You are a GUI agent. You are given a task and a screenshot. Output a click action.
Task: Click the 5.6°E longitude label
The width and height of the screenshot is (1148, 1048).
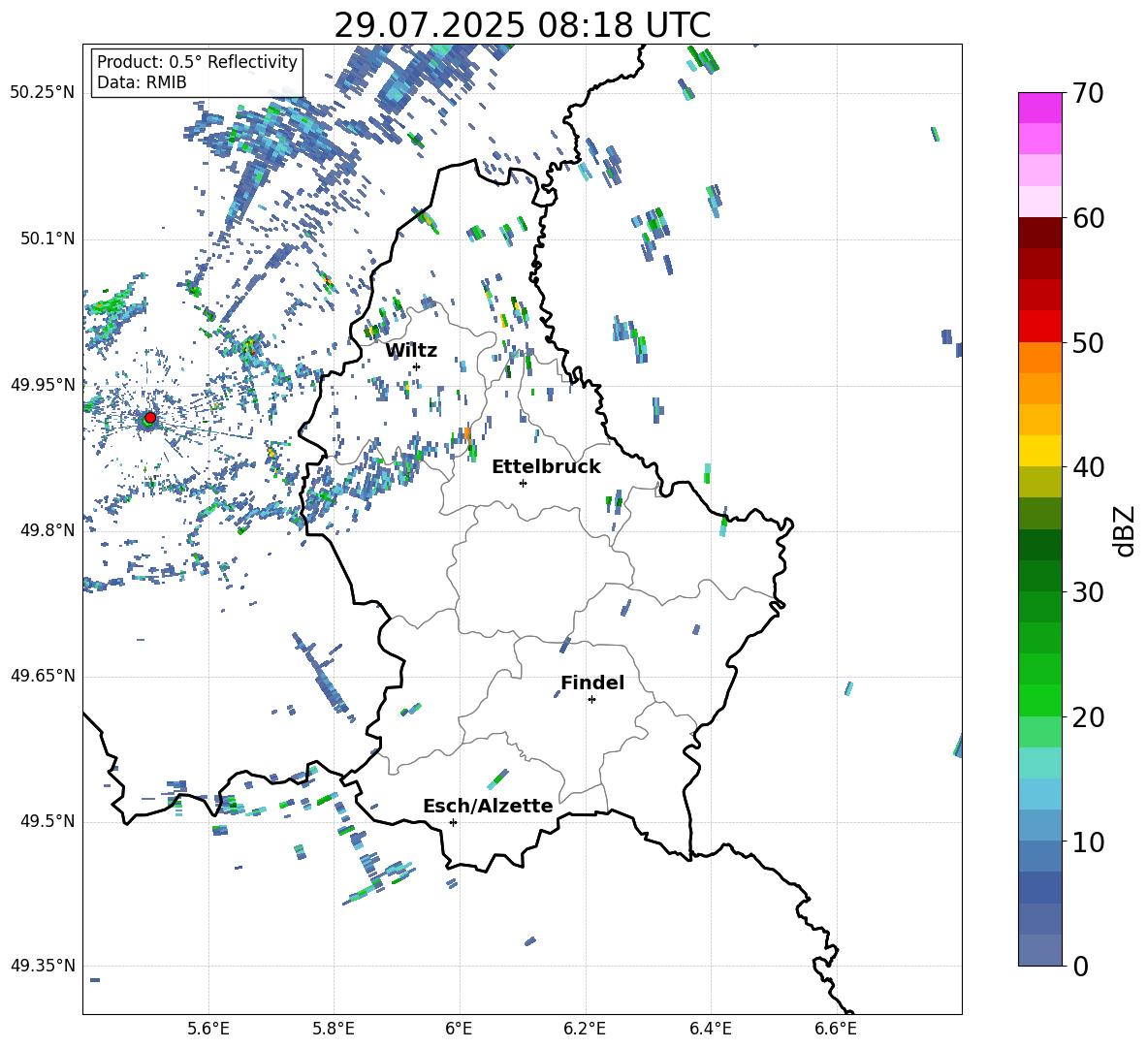coord(208,1029)
